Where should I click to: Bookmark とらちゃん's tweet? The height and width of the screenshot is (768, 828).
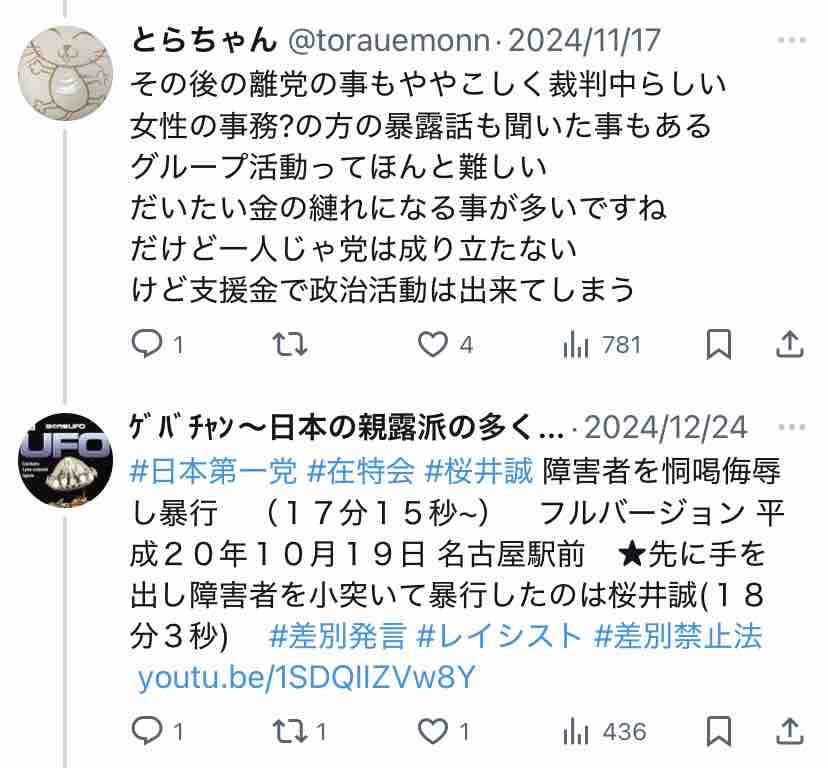pyautogui.click(x=719, y=344)
